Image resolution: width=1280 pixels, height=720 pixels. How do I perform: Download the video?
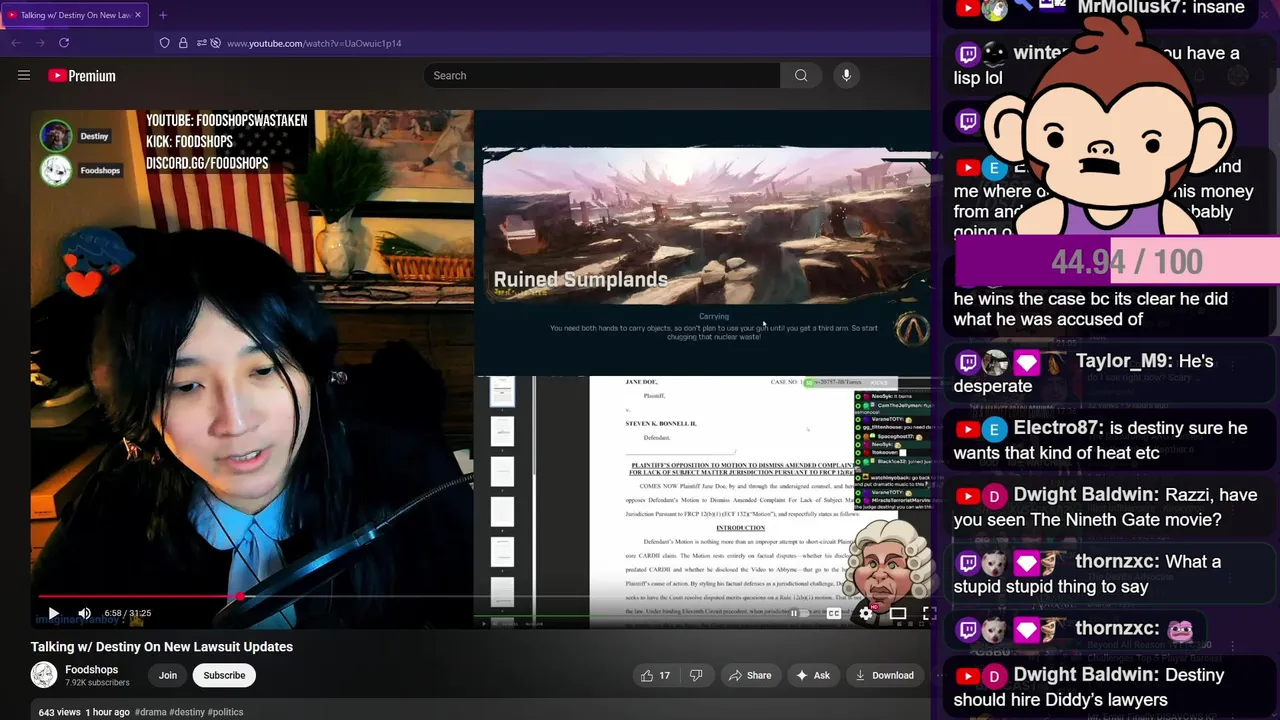point(884,675)
